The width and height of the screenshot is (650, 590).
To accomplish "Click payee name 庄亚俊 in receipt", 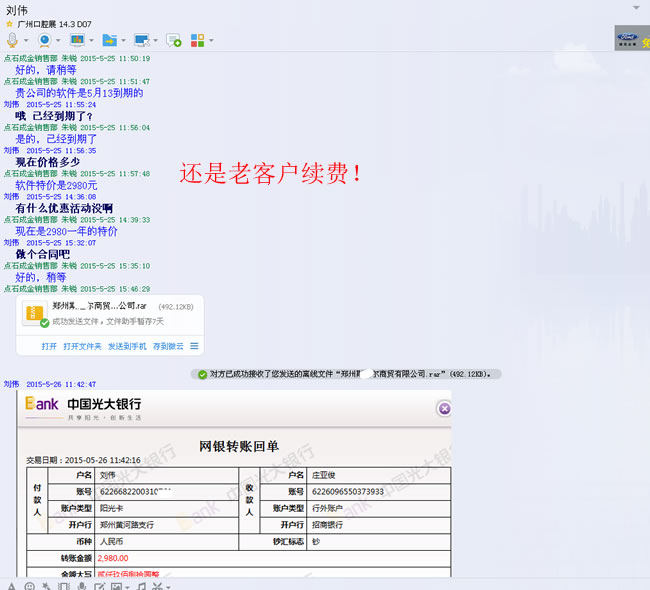I will [x=323, y=475].
